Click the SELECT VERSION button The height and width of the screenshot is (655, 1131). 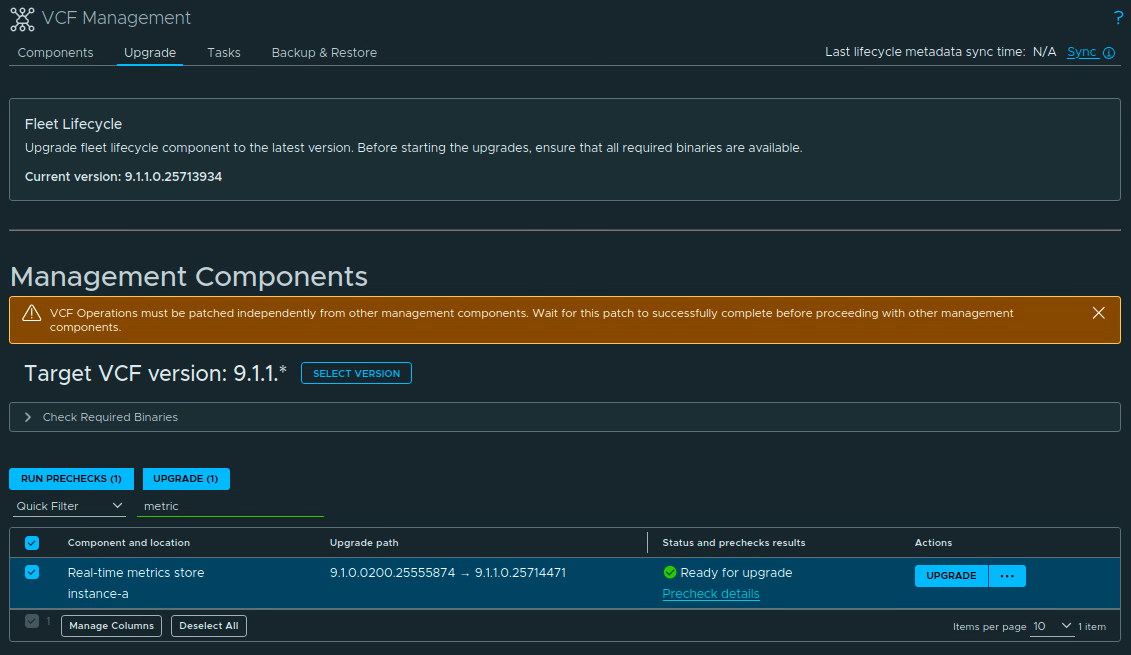tap(356, 373)
